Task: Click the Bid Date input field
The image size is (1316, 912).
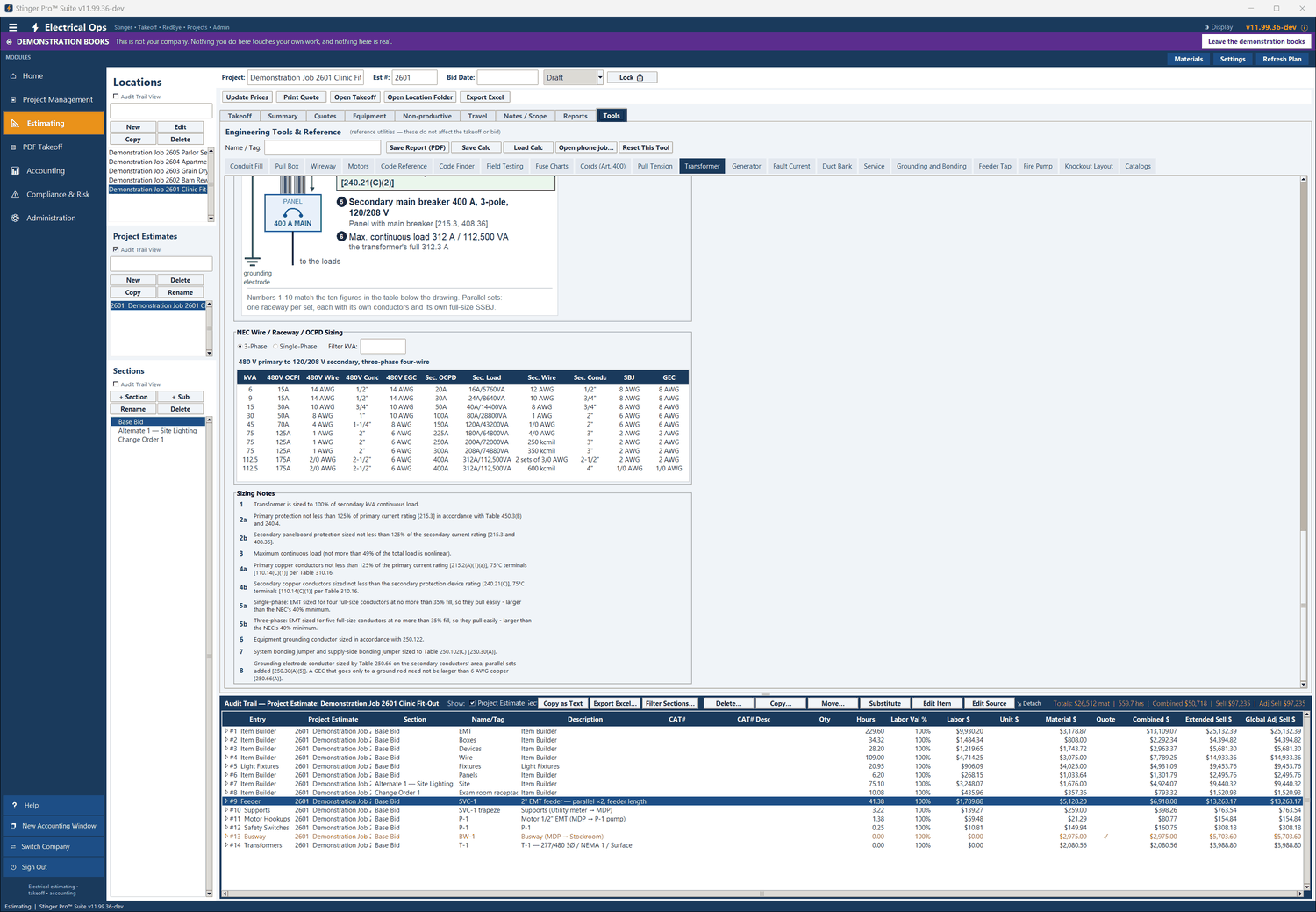Action: [x=507, y=77]
